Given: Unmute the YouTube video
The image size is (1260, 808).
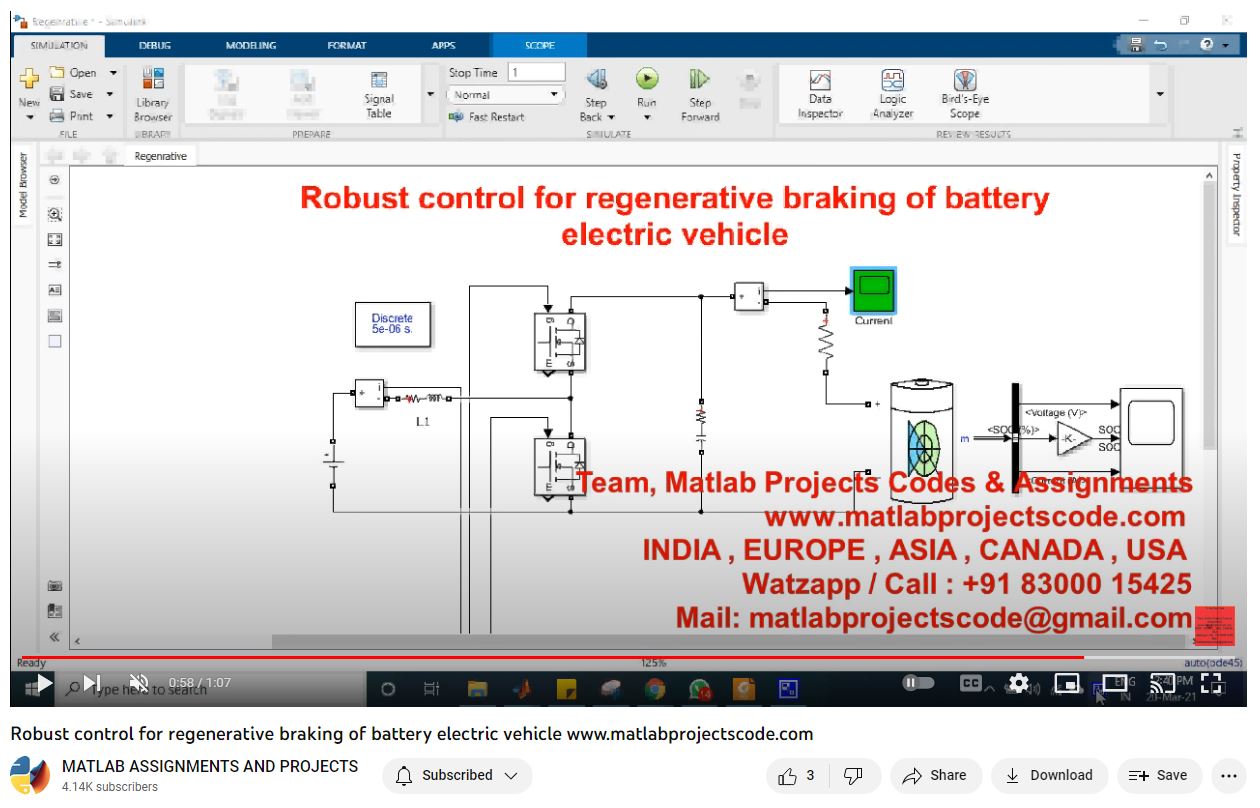Looking at the screenshot, I should (139, 683).
